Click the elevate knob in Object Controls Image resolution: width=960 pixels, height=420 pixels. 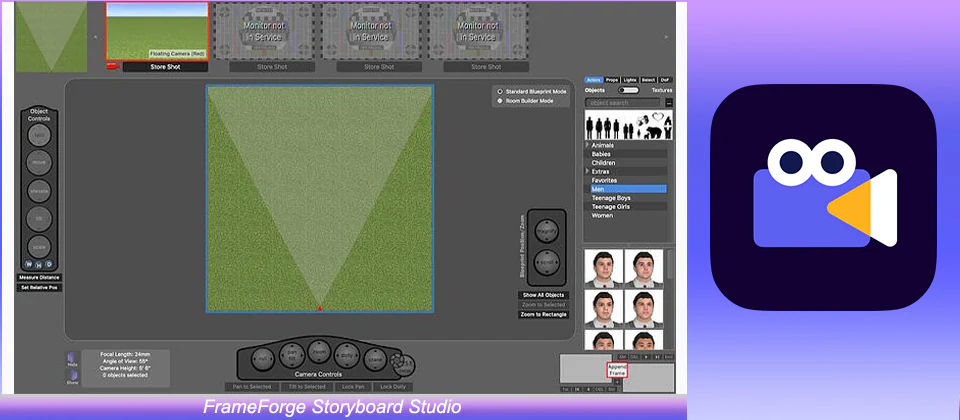pos(39,191)
